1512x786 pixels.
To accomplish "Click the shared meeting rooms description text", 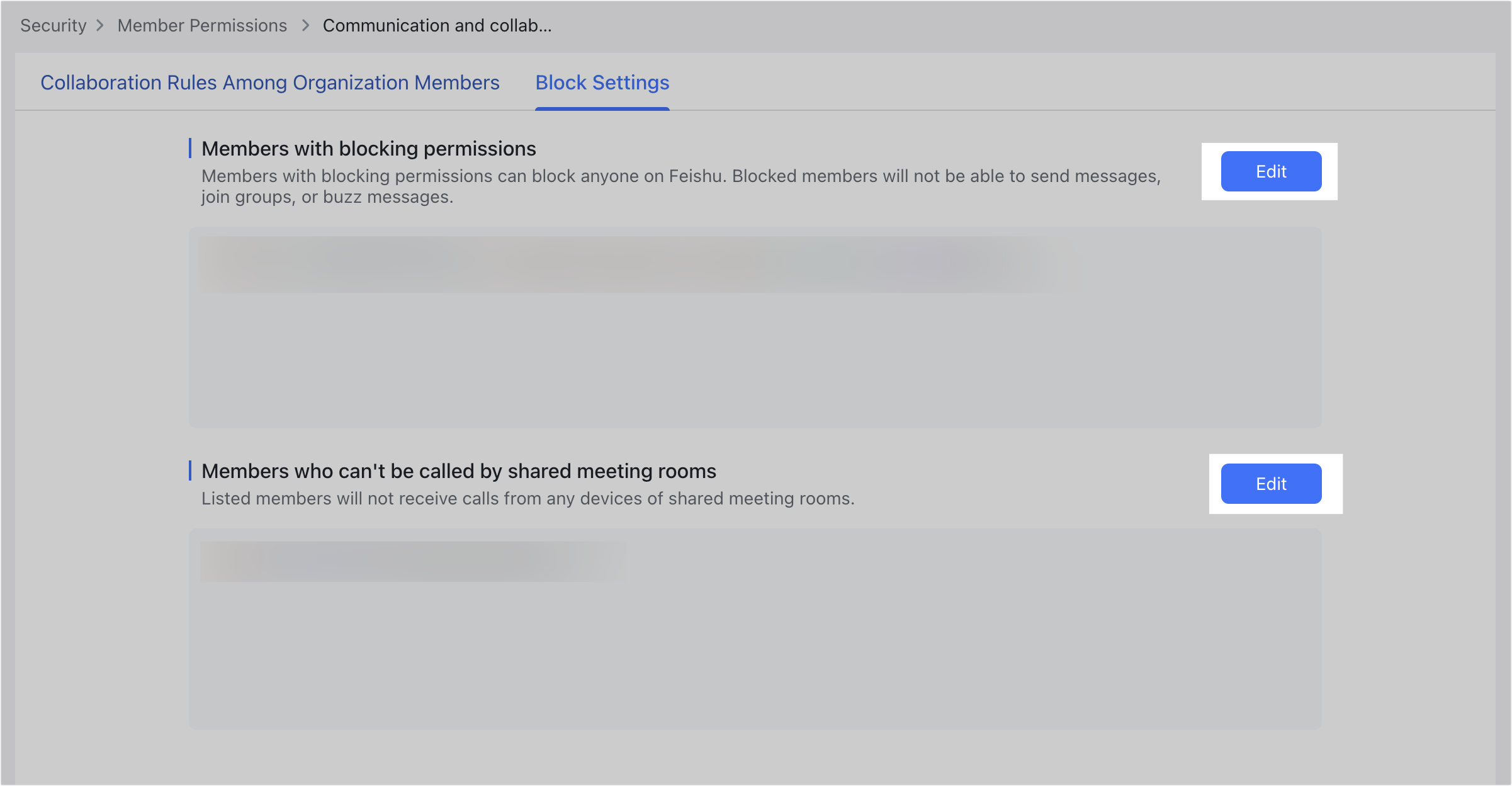I will (528, 498).
